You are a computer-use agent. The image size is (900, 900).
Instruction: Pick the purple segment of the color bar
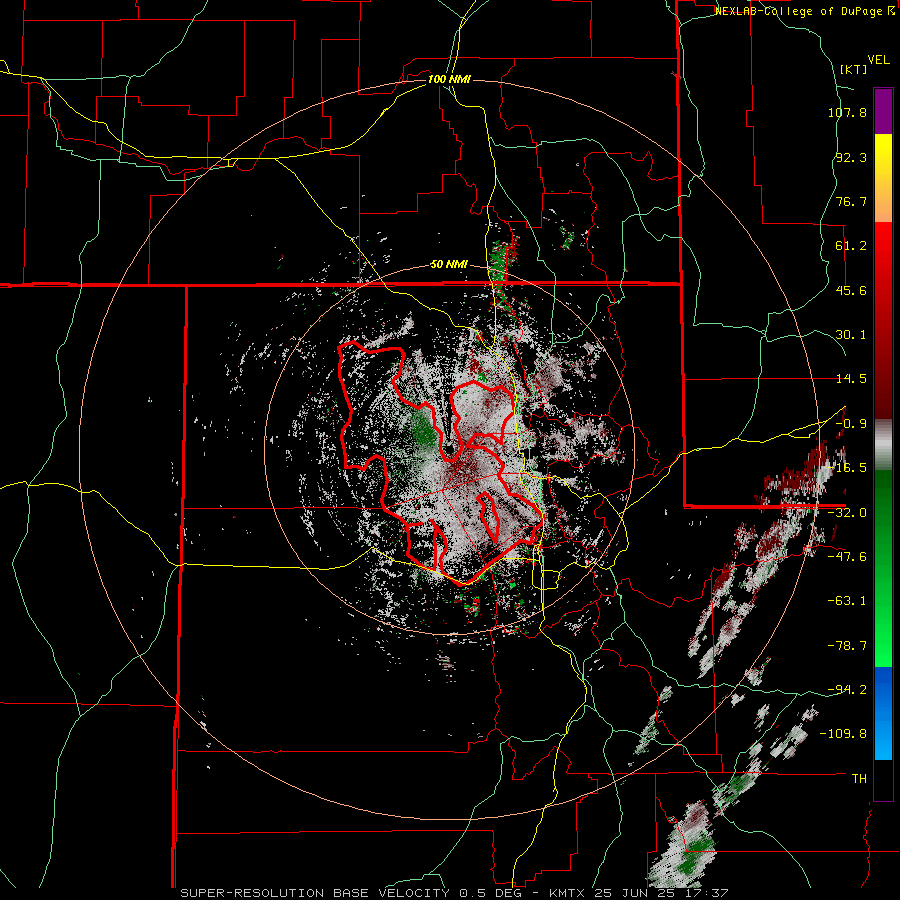(883, 111)
